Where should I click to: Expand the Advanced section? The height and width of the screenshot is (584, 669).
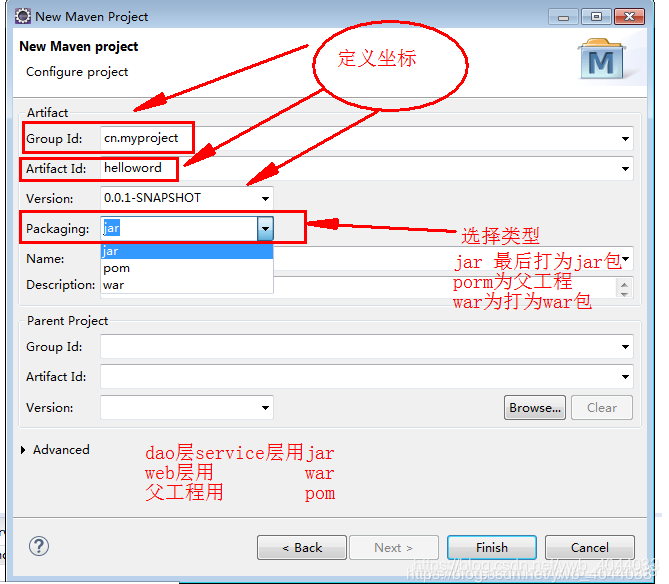(x=23, y=450)
